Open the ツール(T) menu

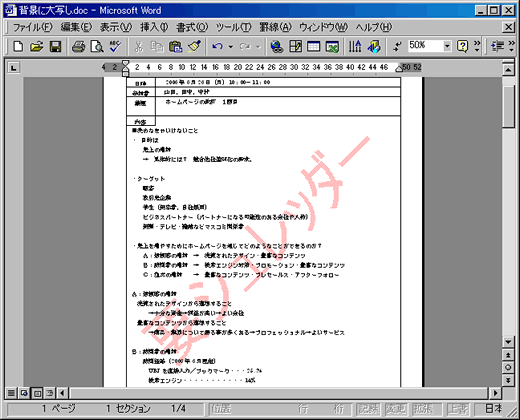tap(233, 27)
